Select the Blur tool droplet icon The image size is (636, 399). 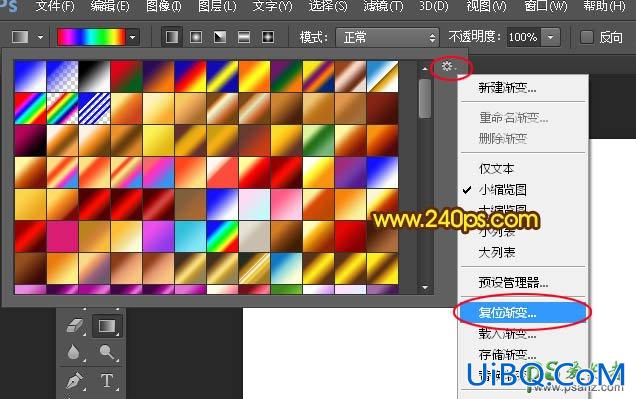(x=73, y=352)
